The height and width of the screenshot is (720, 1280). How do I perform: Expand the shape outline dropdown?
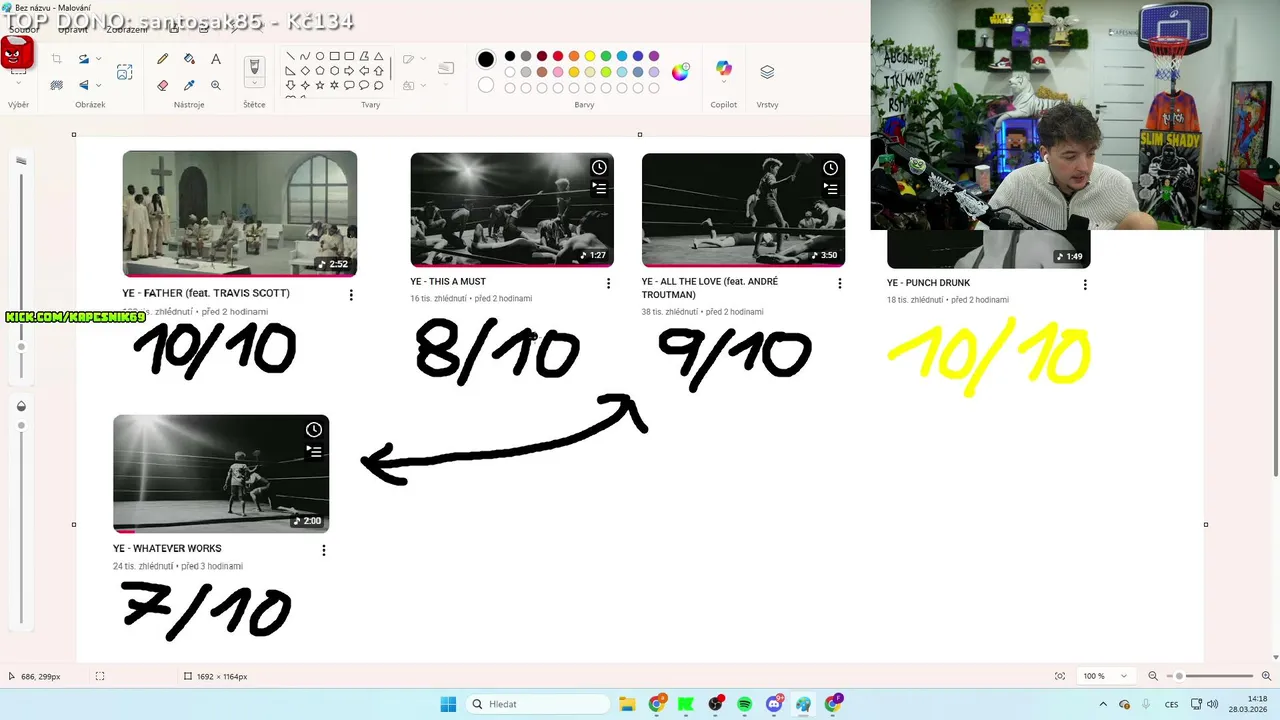(x=424, y=59)
